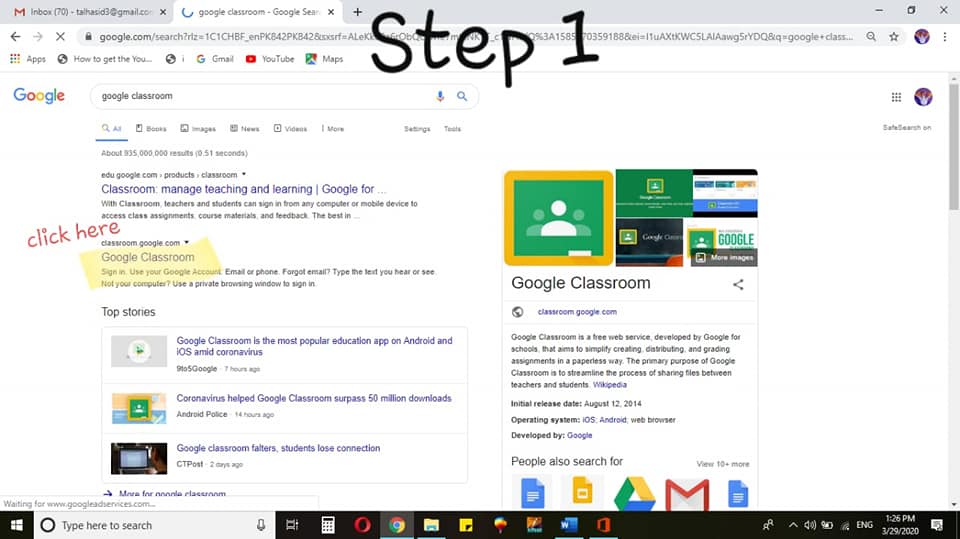The height and width of the screenshot is (539, 960).
Task: Click the zoom magnifier icon in address bar
Action: [x=871, y=37]
